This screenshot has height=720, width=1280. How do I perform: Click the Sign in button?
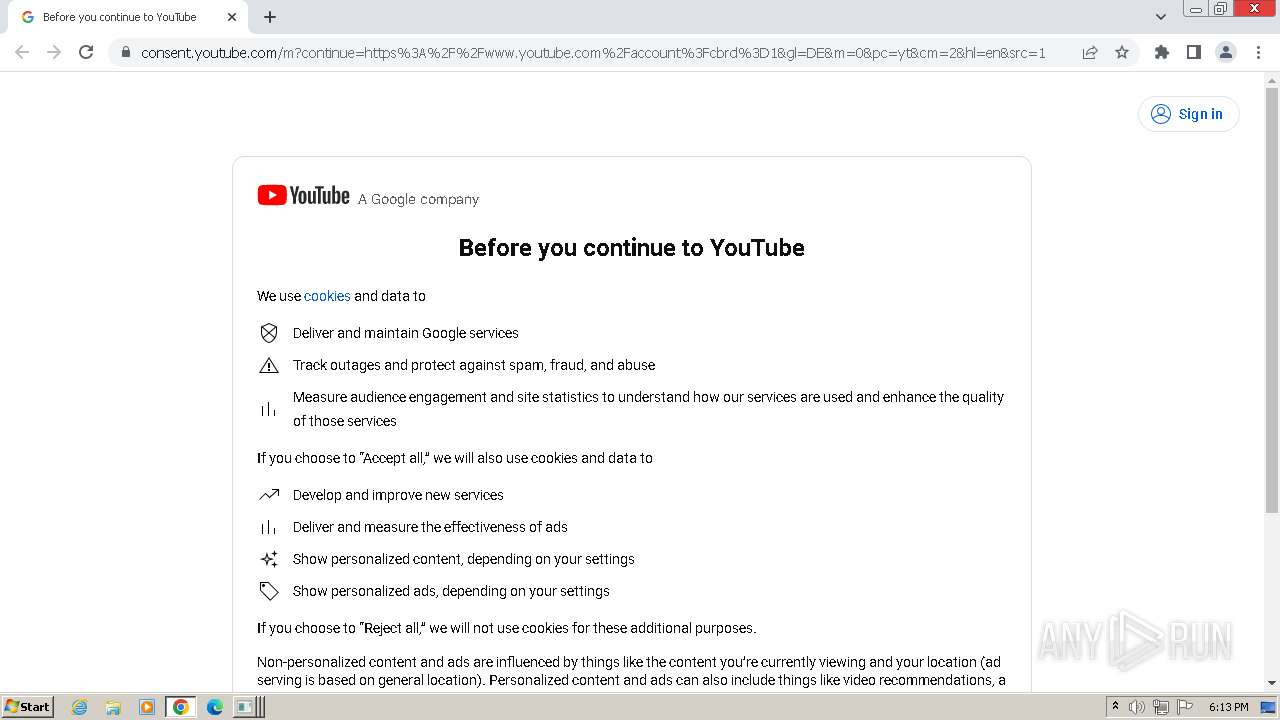1188,114
